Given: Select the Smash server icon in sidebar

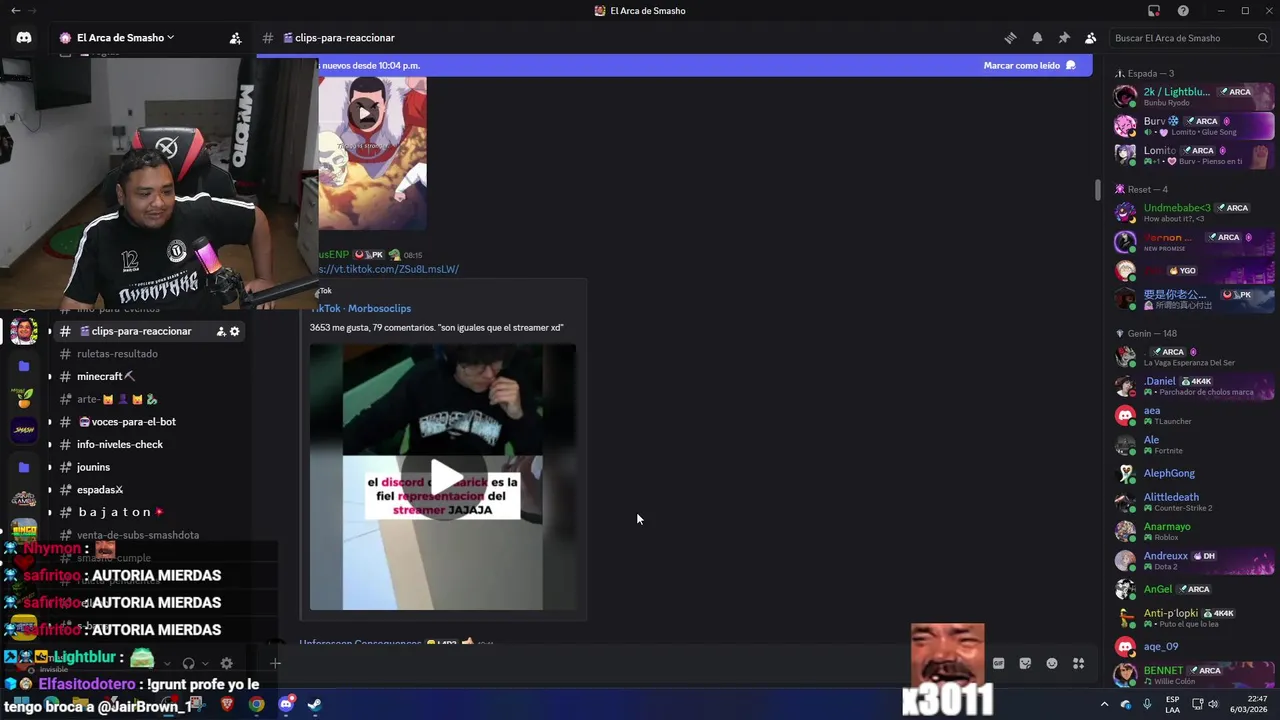Looking at the screenshot, I should [24, 430].
